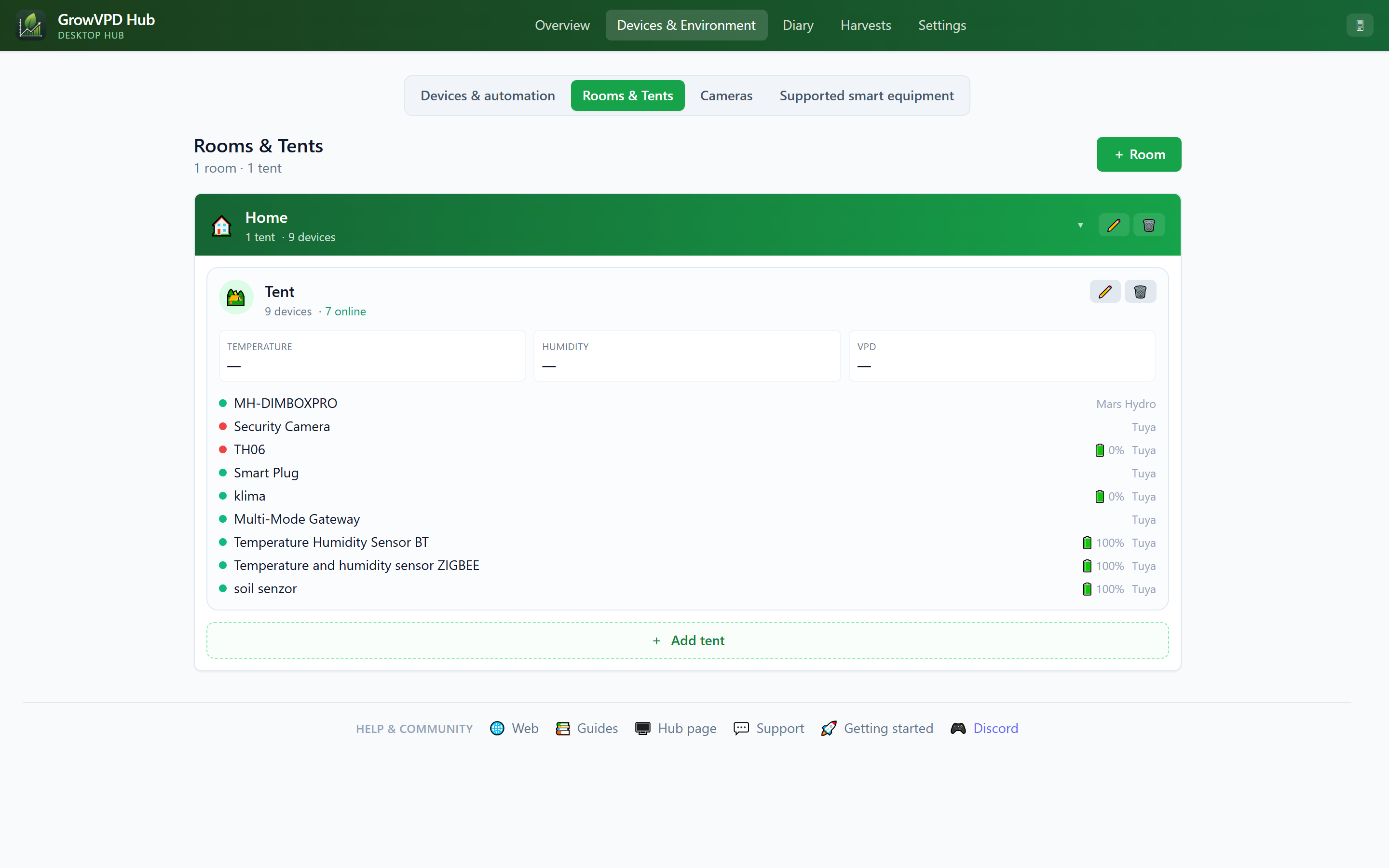Click the speech bubble Support icon

pos(741,729)
